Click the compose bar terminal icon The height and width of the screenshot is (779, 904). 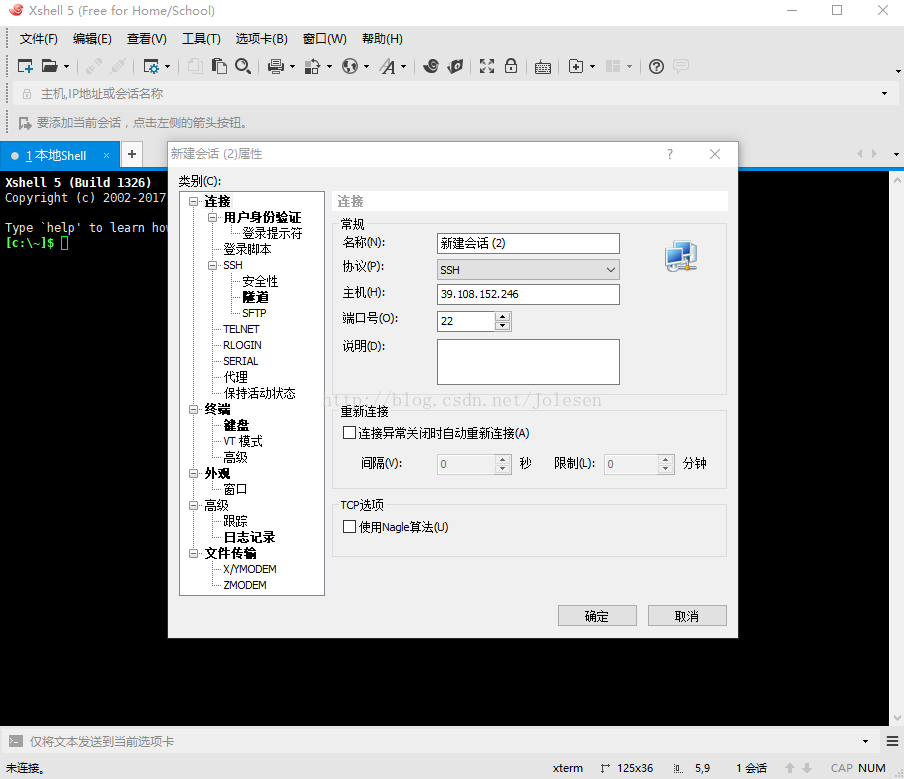(16, 741)
